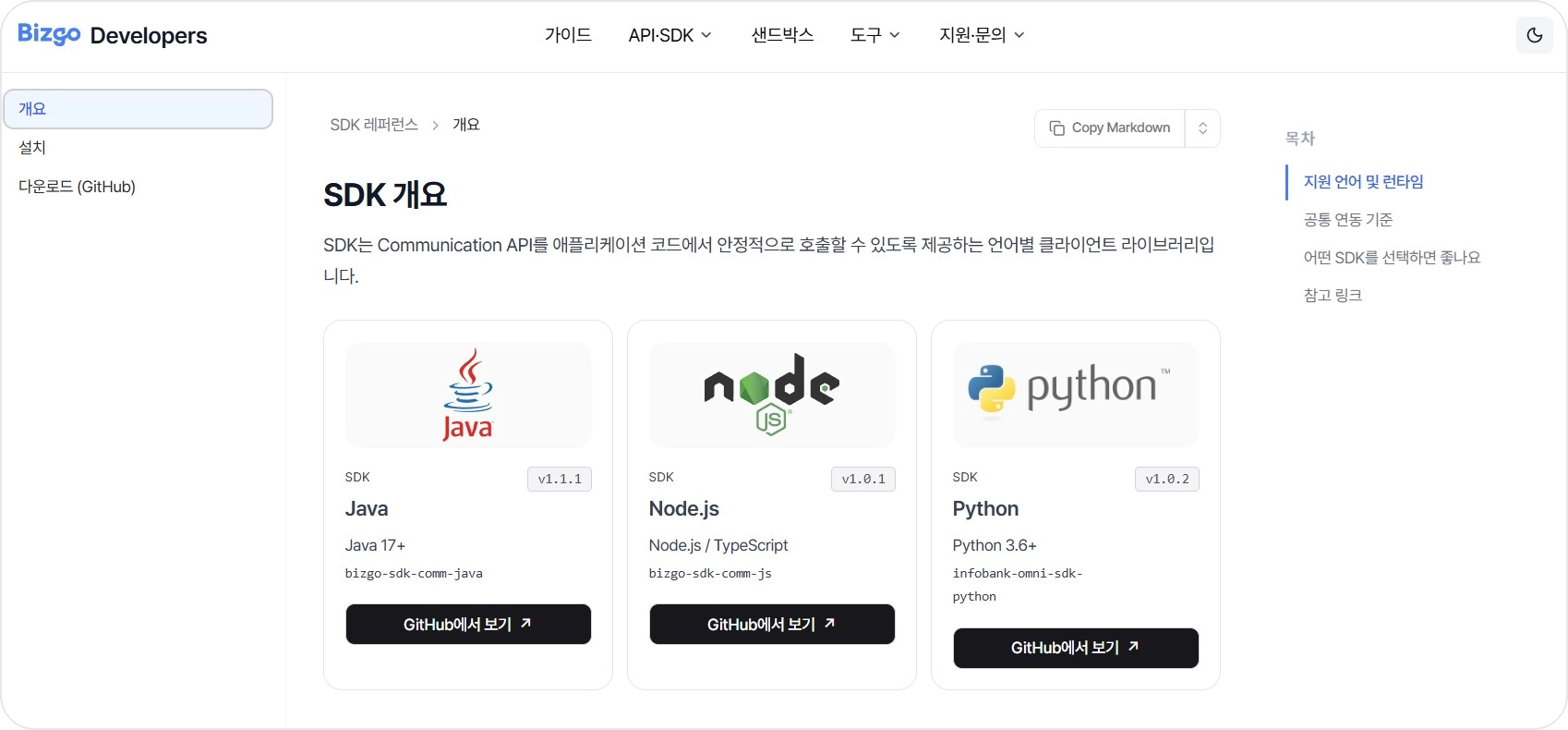Click the Node.js card title
Viewport: 1568px width, 730px height.
684,509
